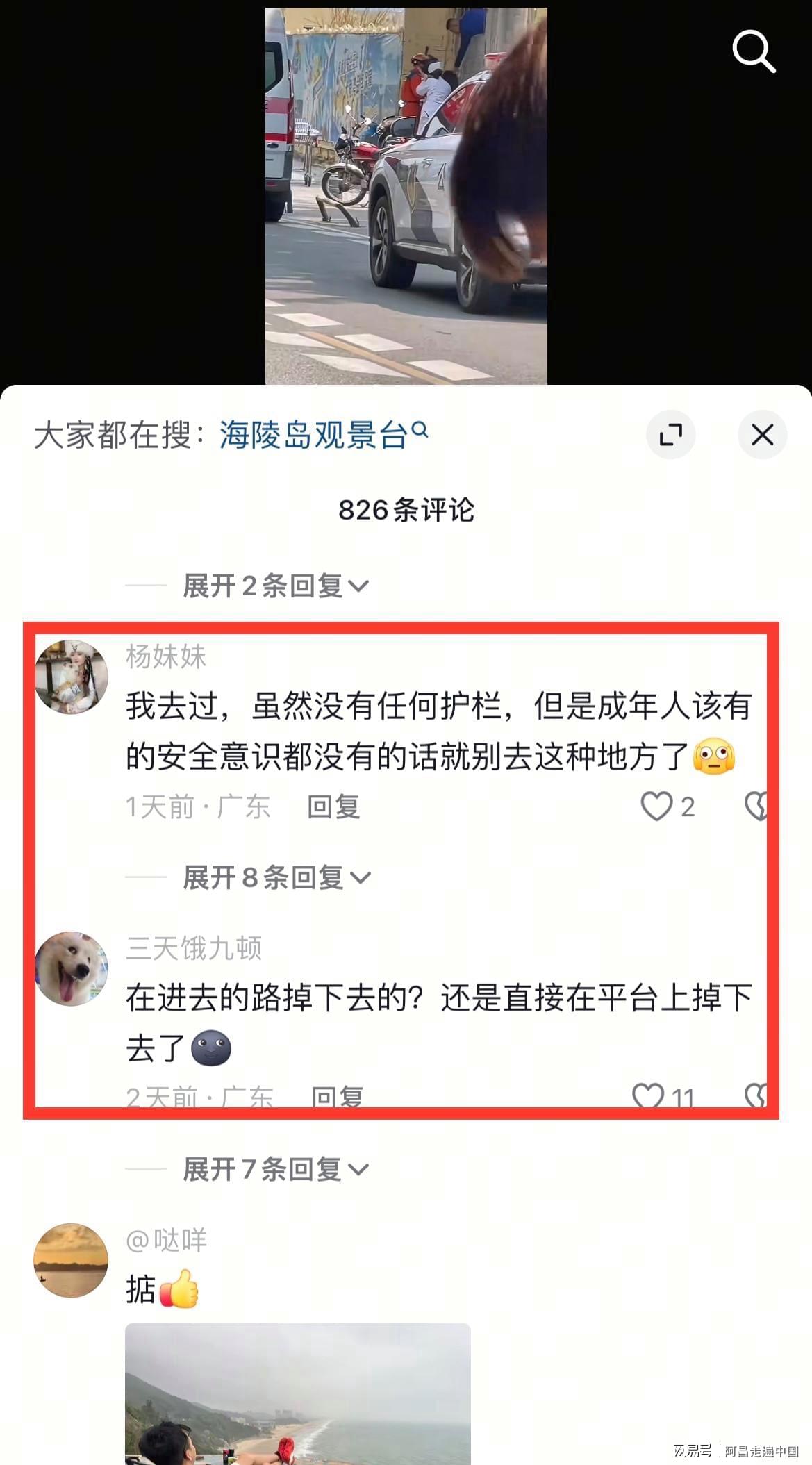Expand 展开2条回复 replies
This screenshot has width=812, height=1465.
(x=275, y=586)
